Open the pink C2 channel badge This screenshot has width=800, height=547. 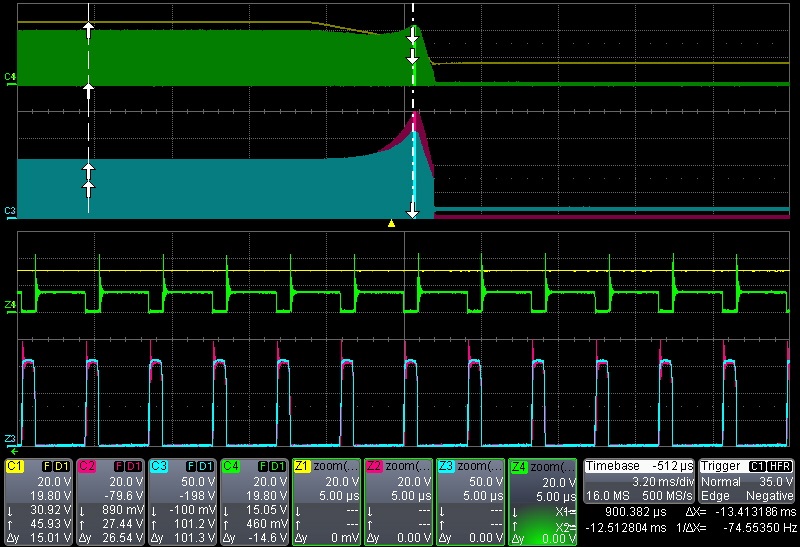[x=86, y=466]
